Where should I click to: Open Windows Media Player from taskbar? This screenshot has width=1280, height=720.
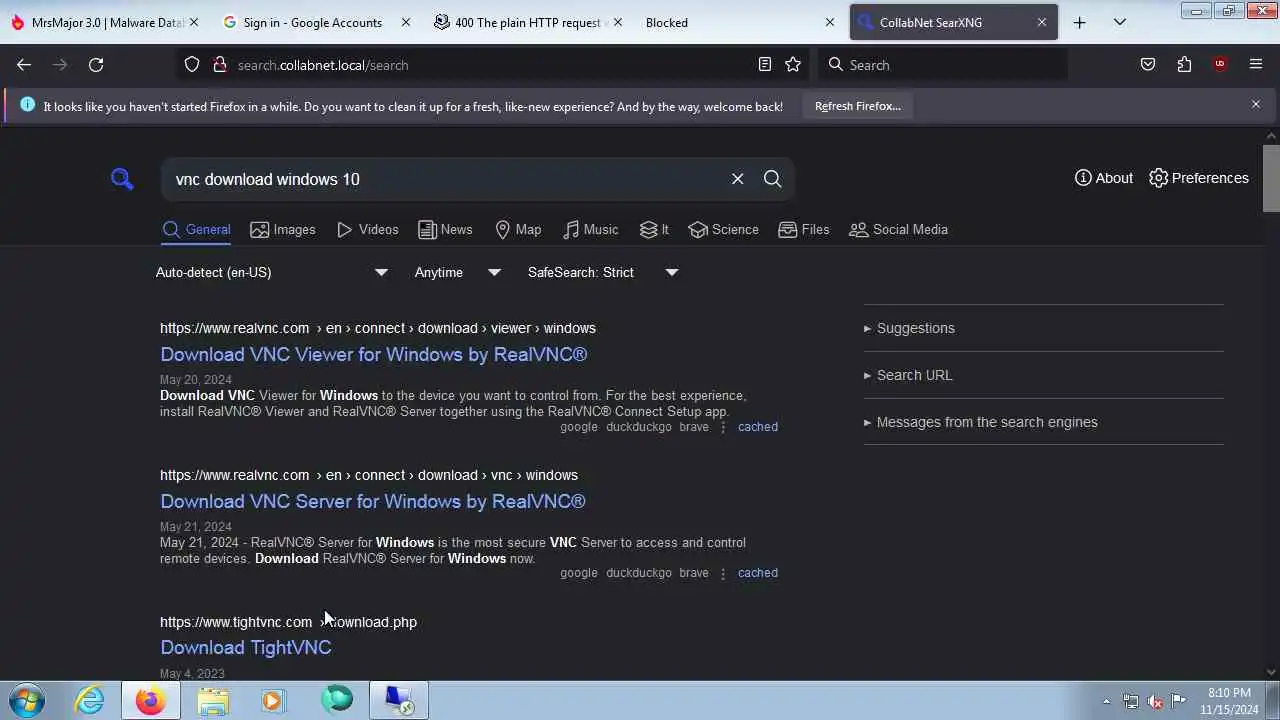(273, 701)
